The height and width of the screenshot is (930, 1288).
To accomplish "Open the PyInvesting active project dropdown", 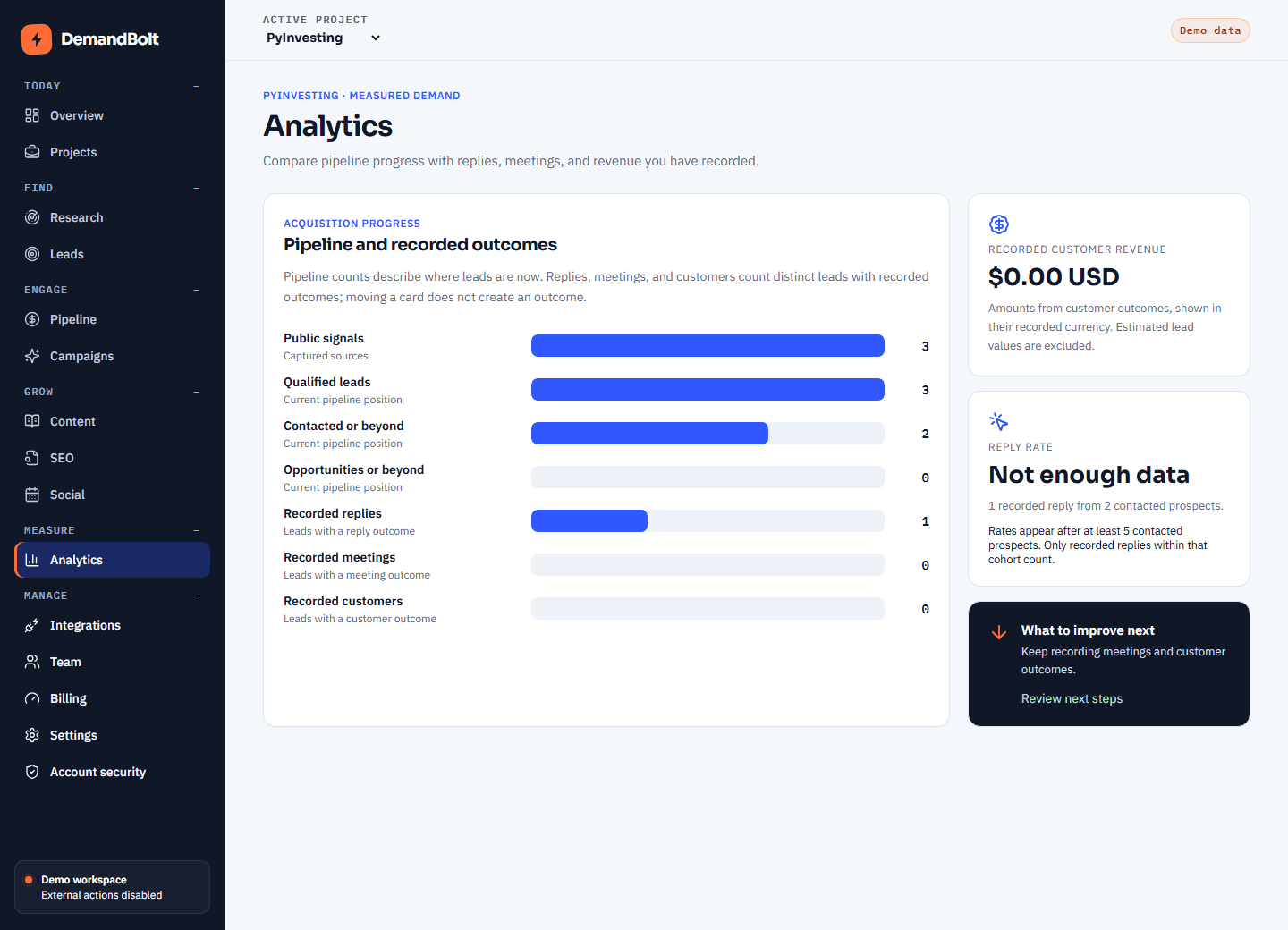I will tap(324, 38).
